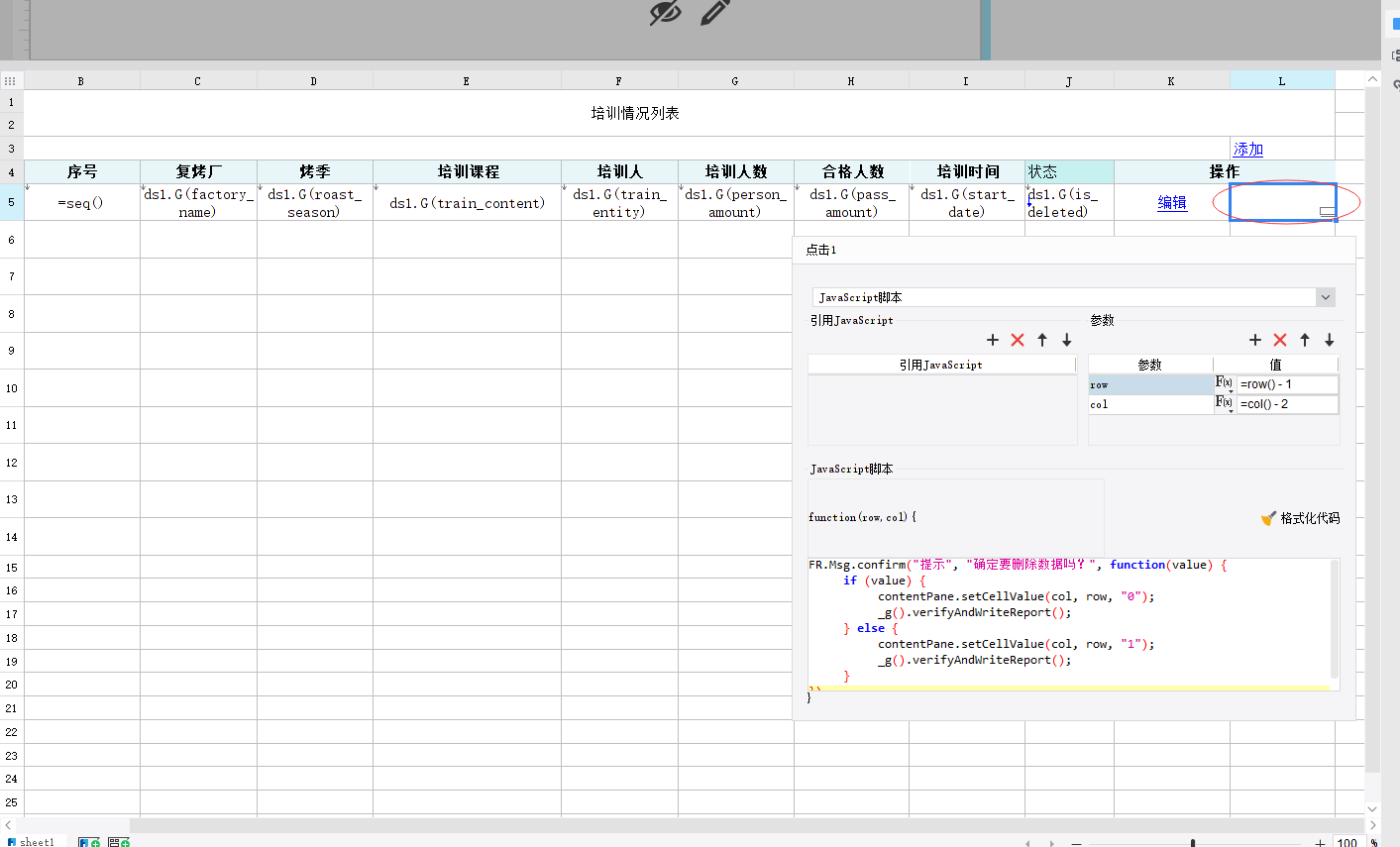Open the formula F(x) selector for the row parameter

point(1225,383)
